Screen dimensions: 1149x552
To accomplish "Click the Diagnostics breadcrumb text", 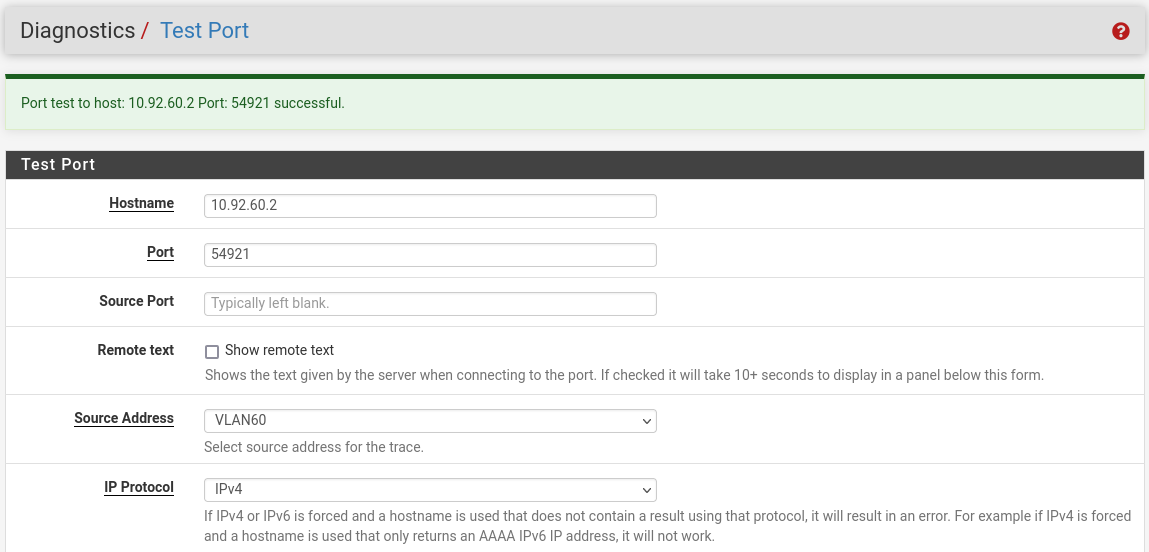I will click(x=77, y=31).
